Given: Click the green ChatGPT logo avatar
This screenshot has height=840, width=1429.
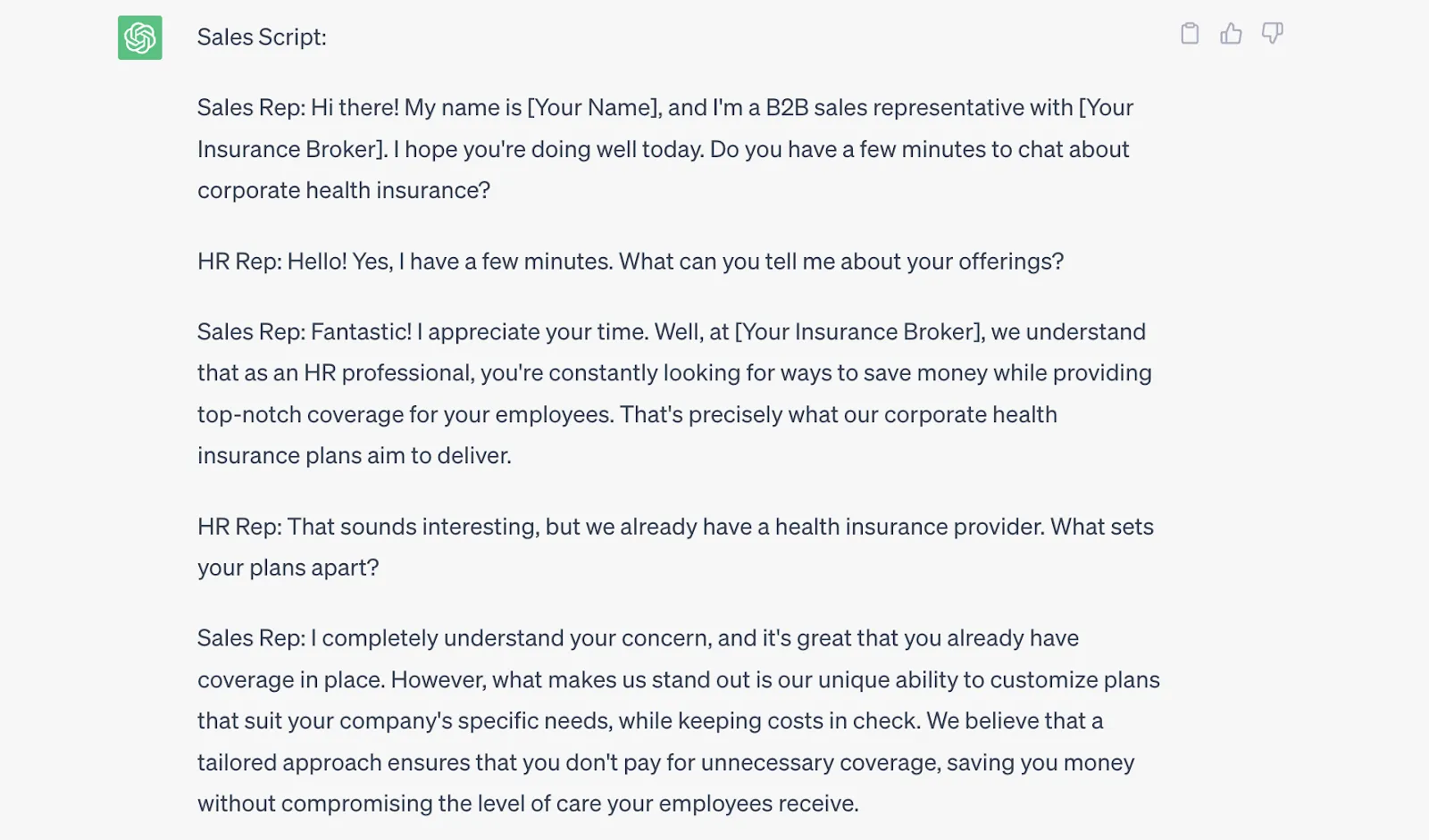Looking at the screenshot, I should tap(140, 37).
